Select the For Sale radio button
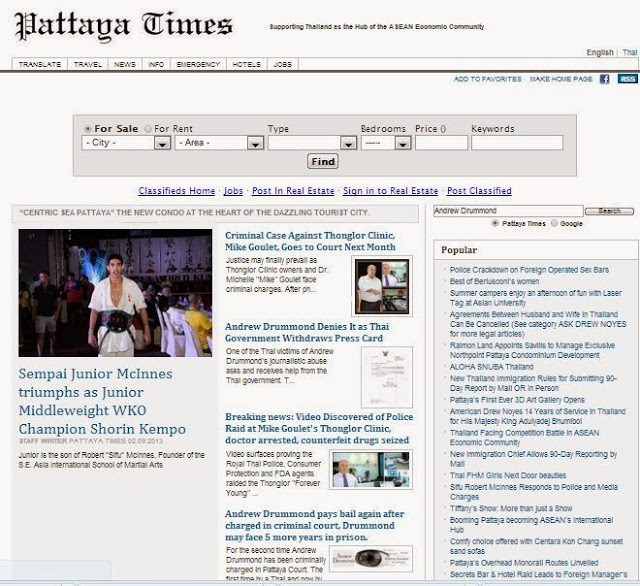The height and width of the screenshot is (586, 640). coord(87,129)
